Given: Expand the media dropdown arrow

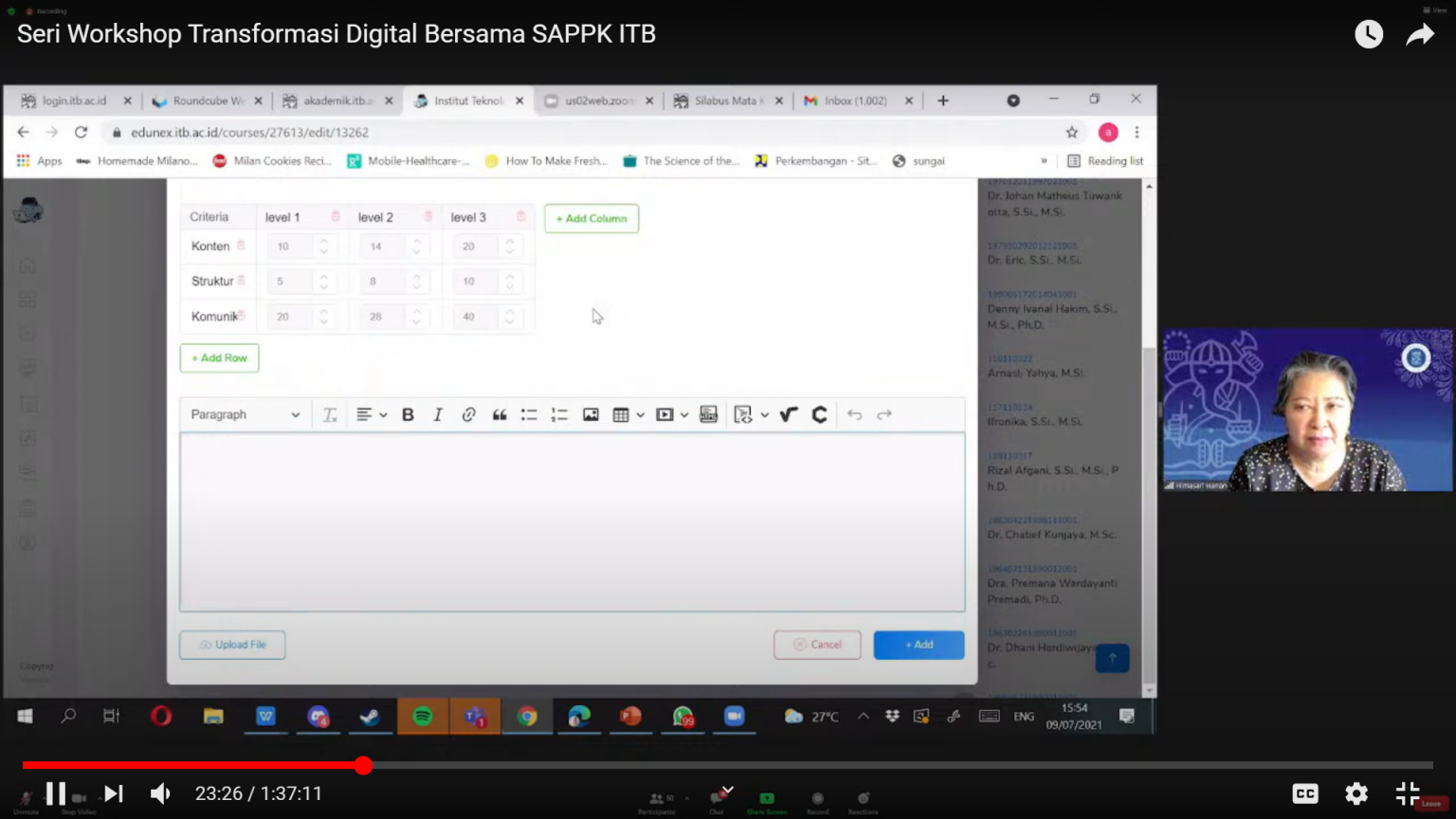Looking at the screenshot, I should (x=684, y=414).
